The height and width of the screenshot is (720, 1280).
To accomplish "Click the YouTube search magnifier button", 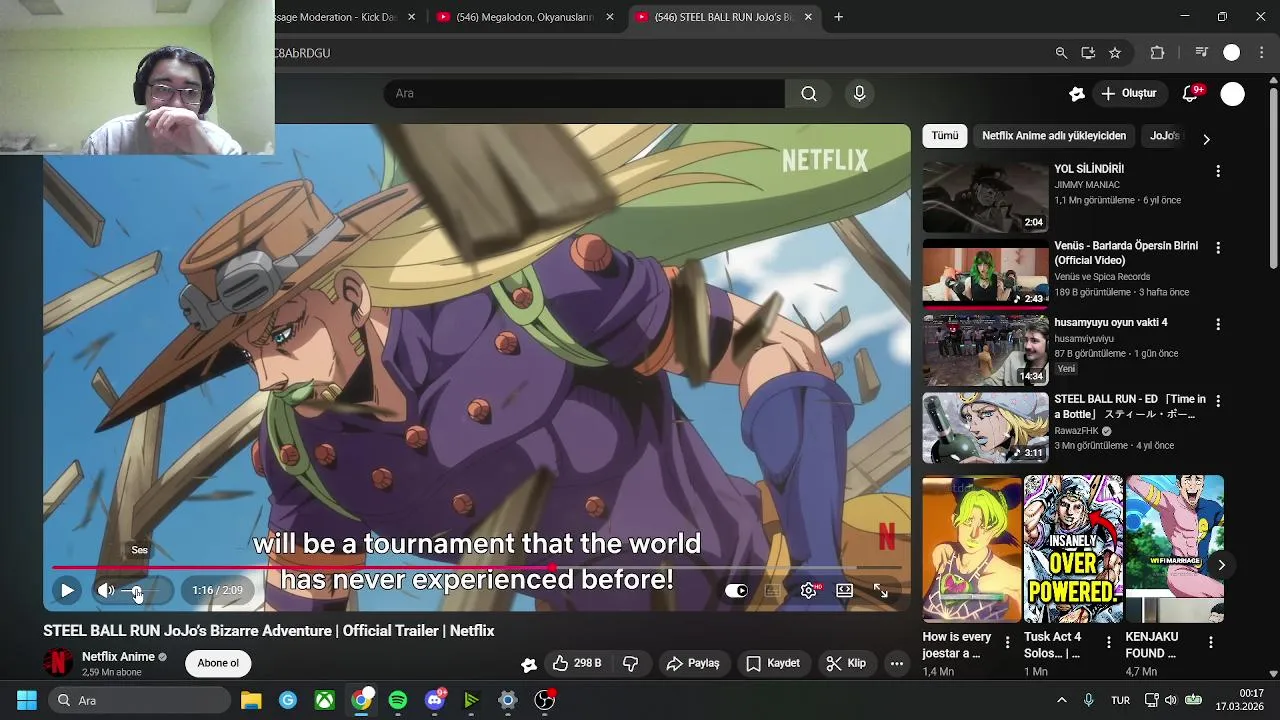I will [809, 94].
